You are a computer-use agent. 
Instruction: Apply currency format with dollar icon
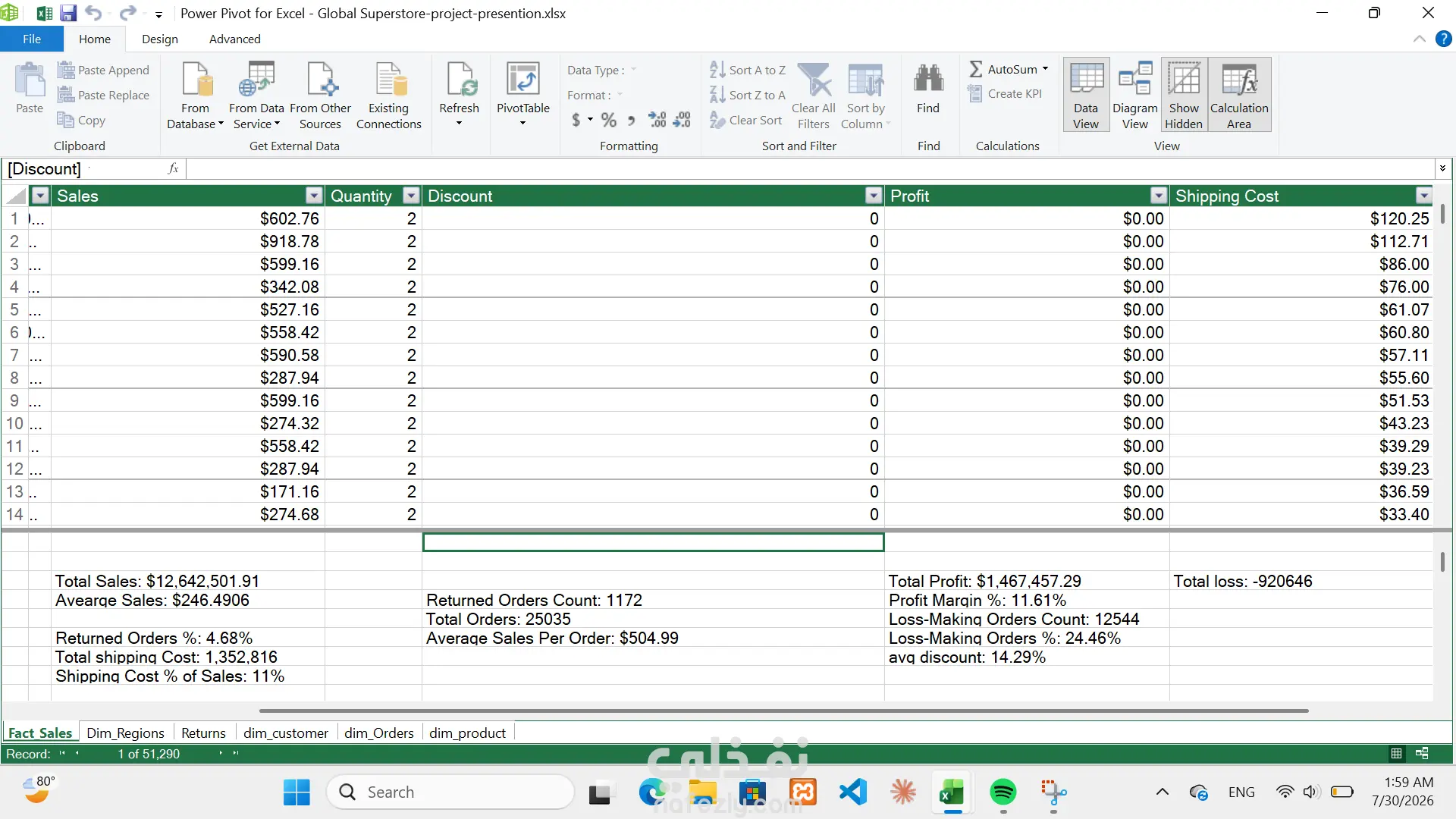point(576,120)
